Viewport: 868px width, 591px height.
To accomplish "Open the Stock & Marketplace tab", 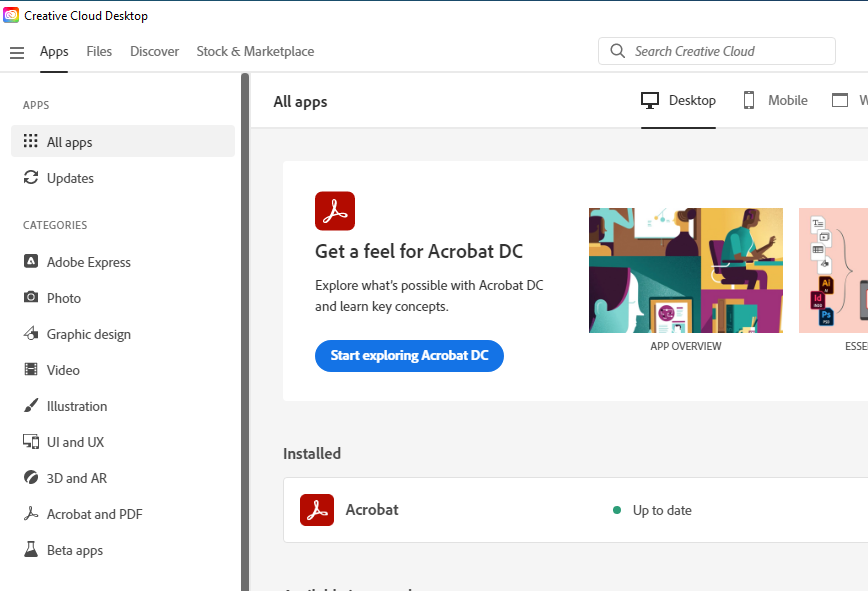I will pos(255,51).
